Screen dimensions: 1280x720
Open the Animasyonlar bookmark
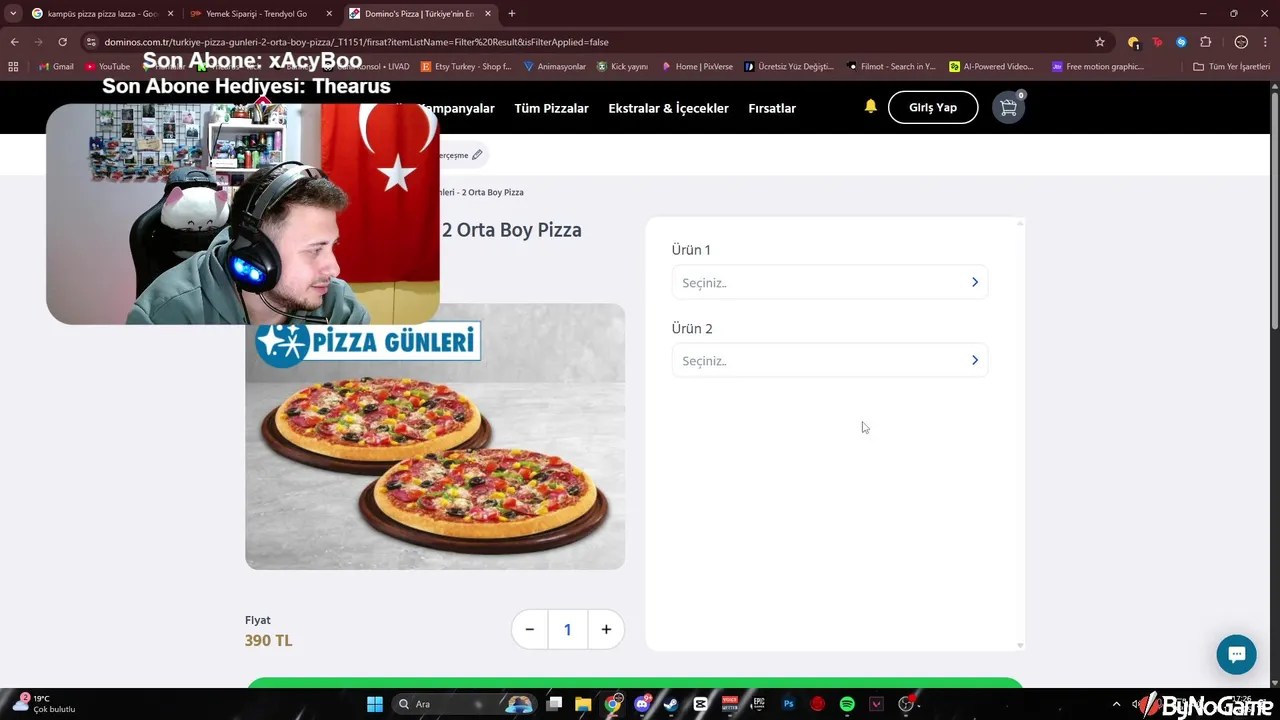tap(555, 67)
